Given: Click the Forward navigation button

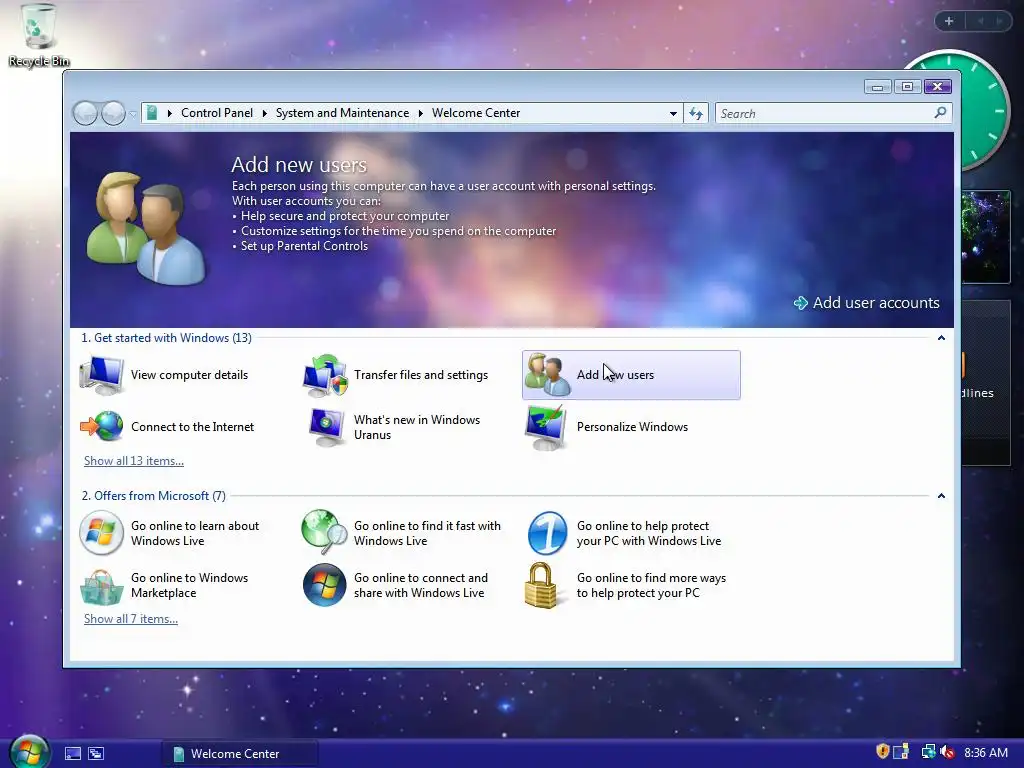Looking at the screenshot, I should [x=113, y=114].
